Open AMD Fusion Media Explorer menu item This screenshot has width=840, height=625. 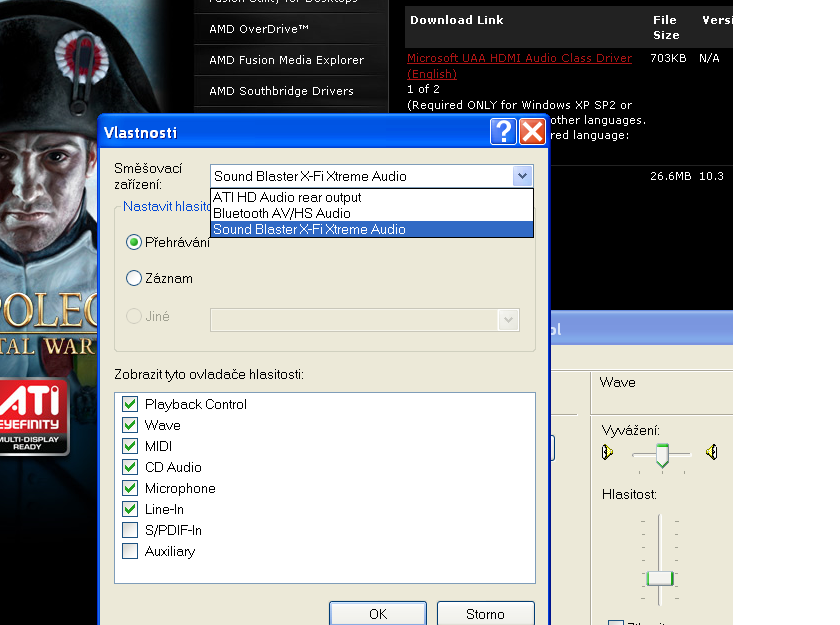tap(286, 60)
